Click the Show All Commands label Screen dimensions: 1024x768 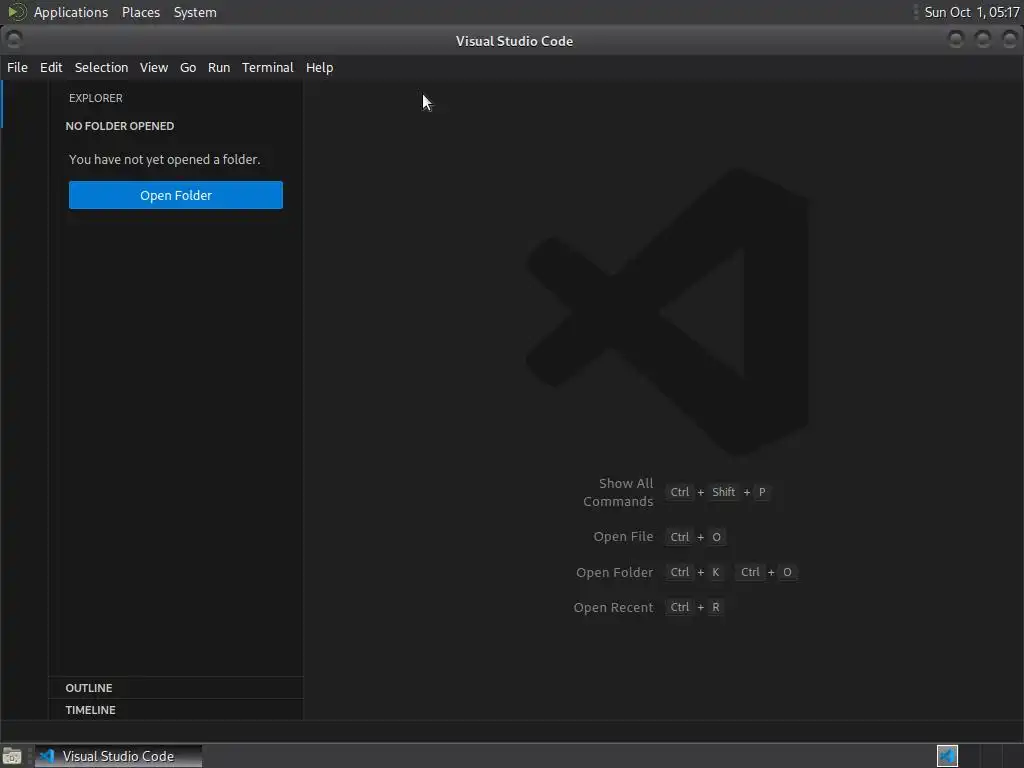(x=618, y=492)
